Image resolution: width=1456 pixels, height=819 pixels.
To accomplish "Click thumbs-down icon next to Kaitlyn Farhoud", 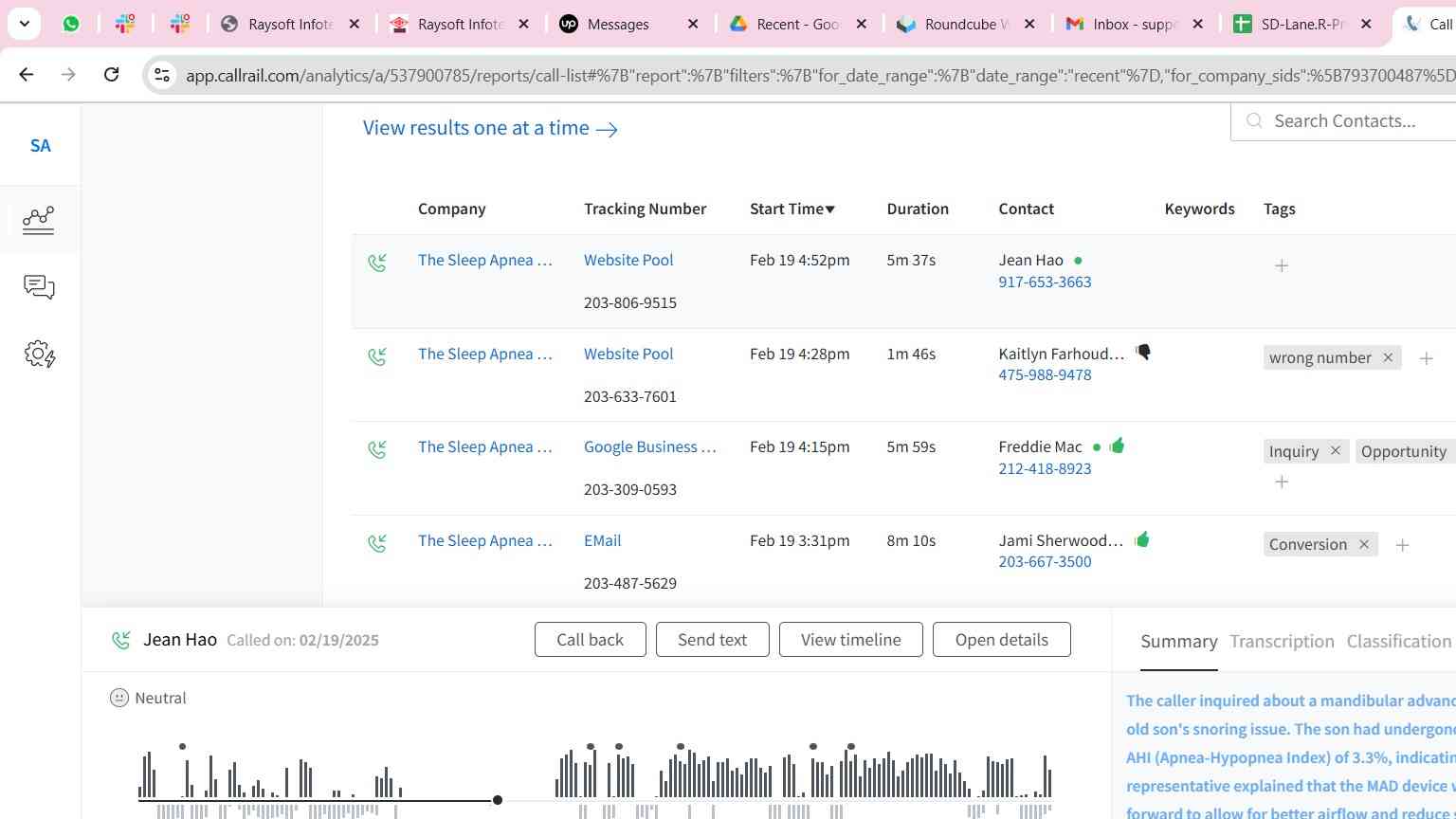I will 1143,353.
